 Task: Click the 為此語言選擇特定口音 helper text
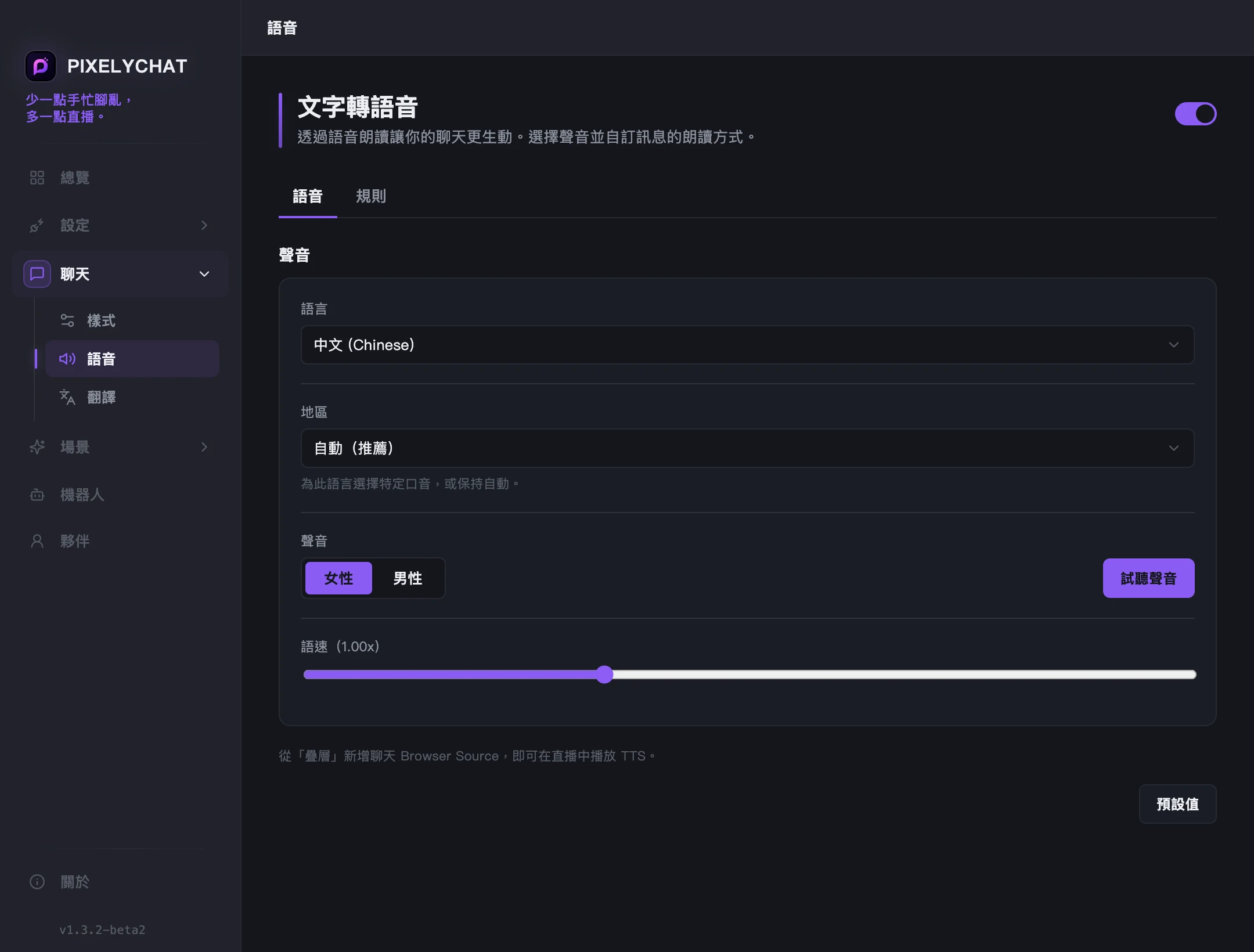pos(410,484)
